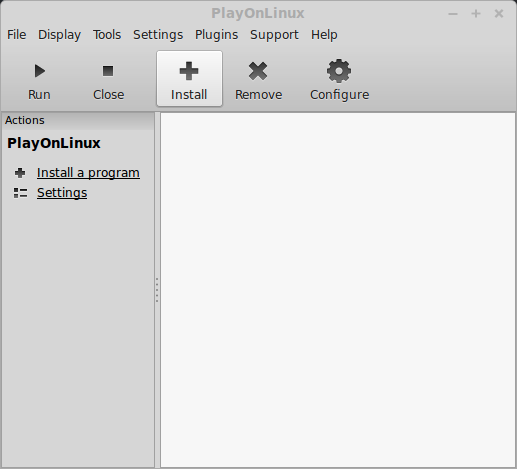
Task: Minimize the PlayOnLinux window
Action: 453,14
